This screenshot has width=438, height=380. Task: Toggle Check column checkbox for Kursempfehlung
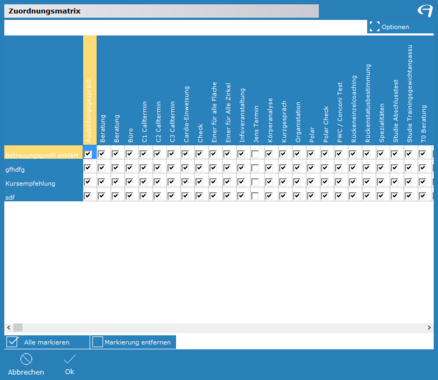(x=199, y=182)
